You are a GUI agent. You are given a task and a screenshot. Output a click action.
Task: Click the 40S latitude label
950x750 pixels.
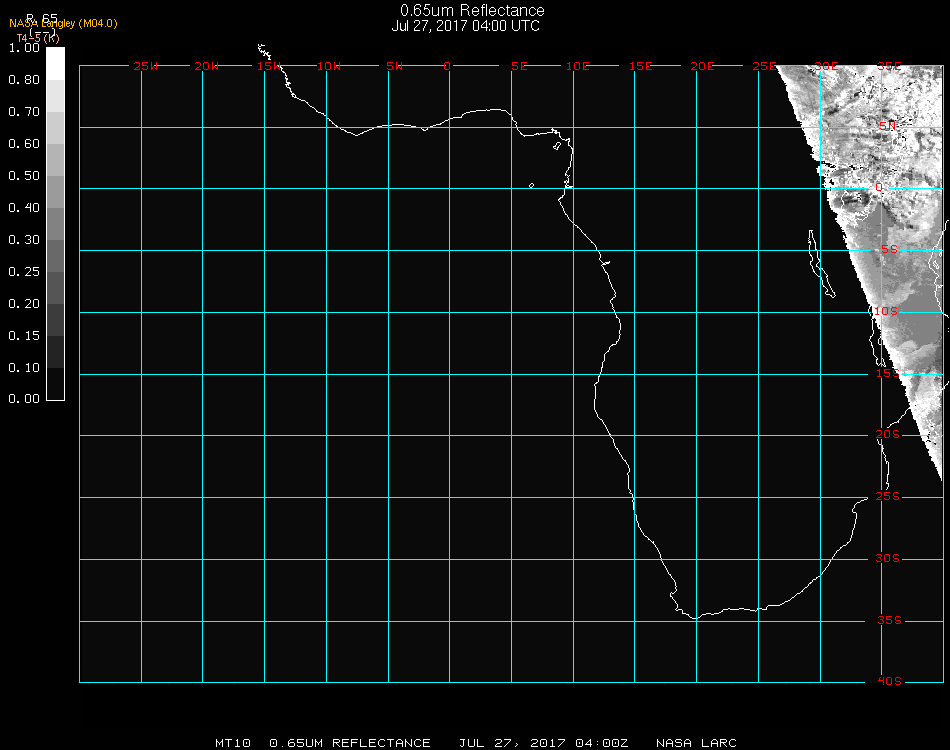(x=889, y=681)
